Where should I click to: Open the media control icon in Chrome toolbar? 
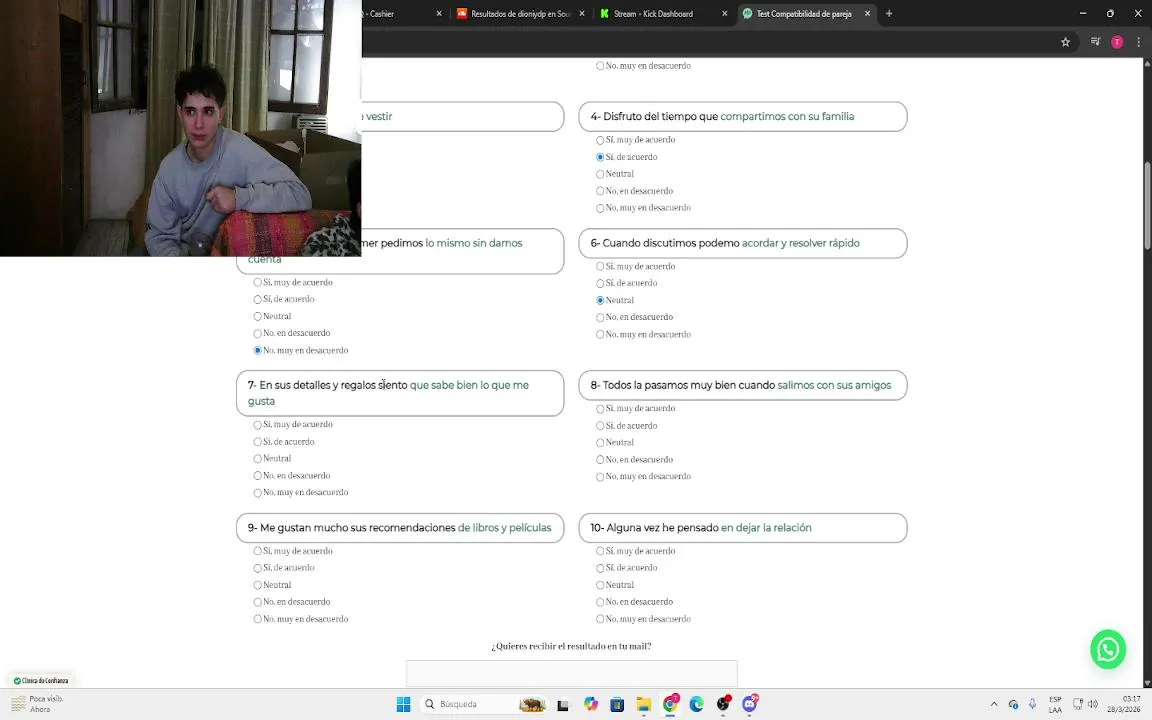click(1095, 42)
